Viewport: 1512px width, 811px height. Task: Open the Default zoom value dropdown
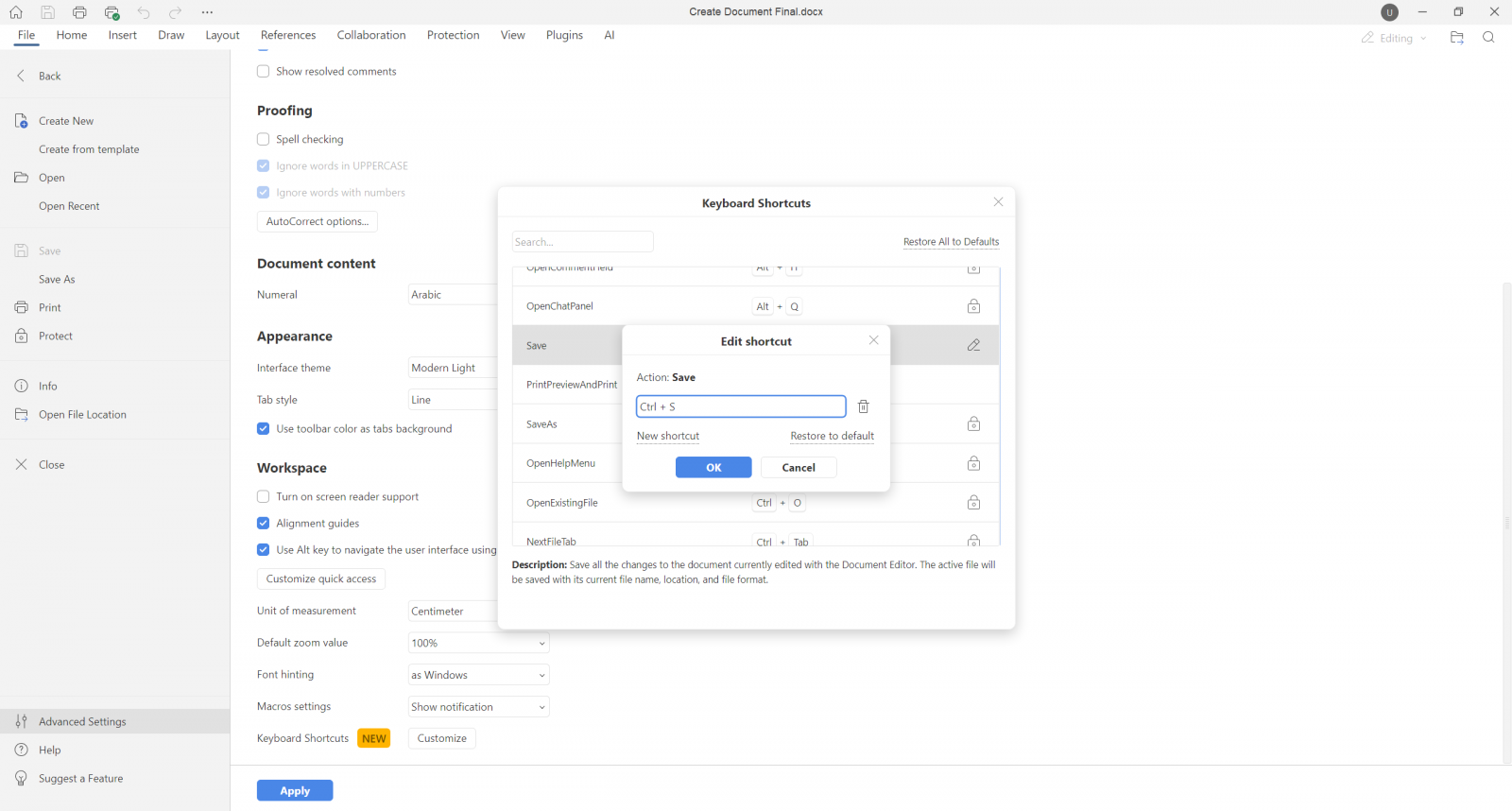pyautogui.click(x=478, y=644)
